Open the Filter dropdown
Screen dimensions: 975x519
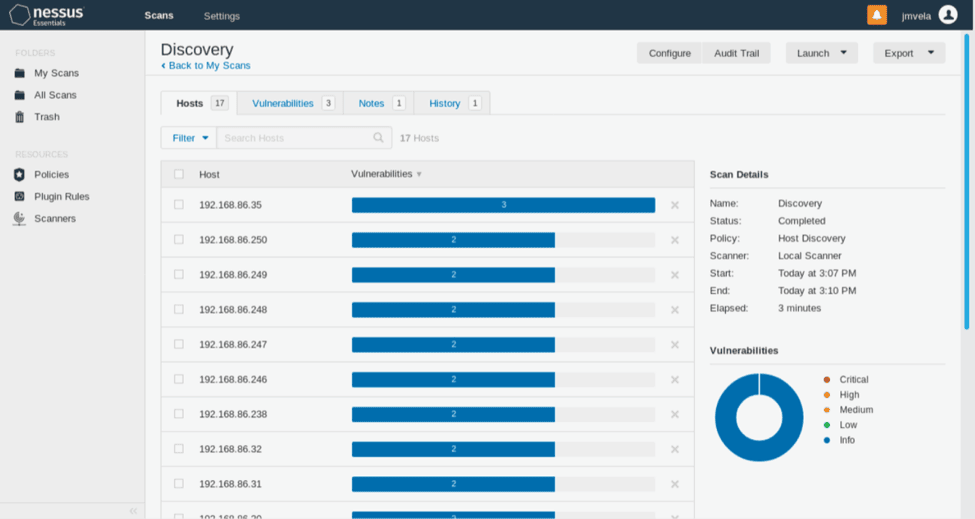click(x=189, y=138)
